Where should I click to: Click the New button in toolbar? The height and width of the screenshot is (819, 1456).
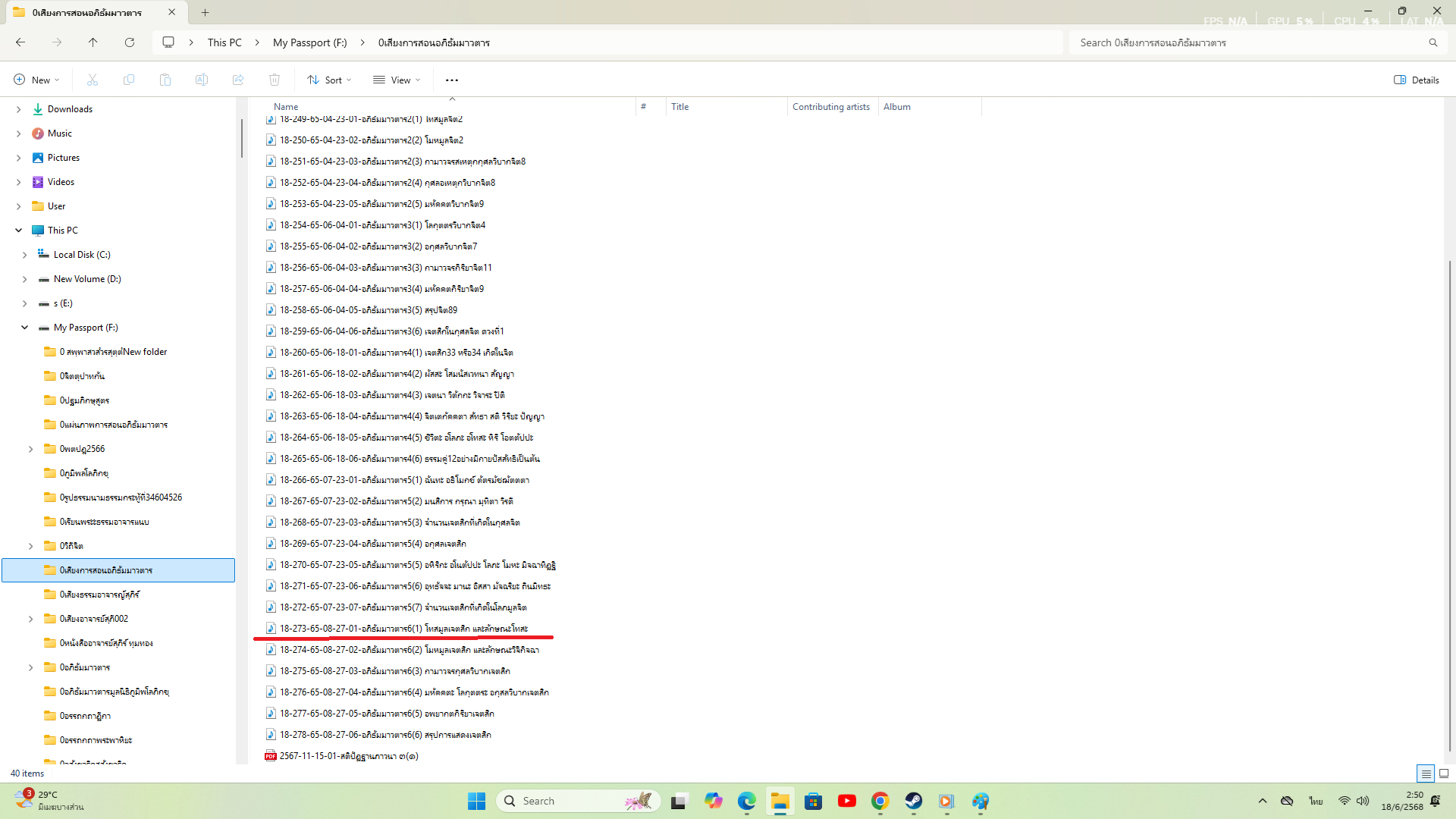(36, 80)
